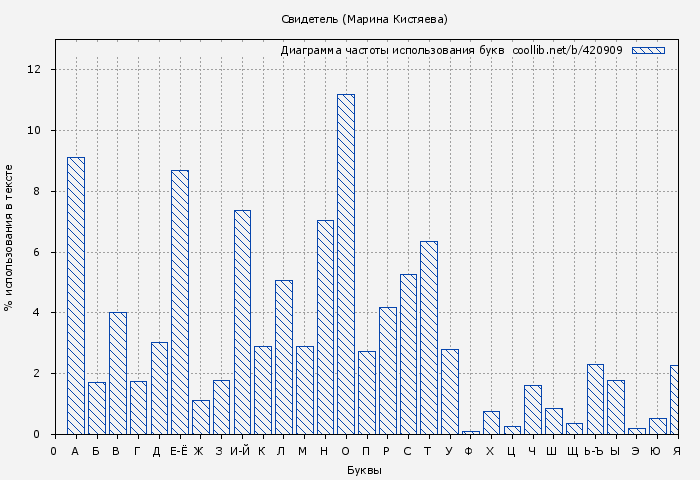700x480 pixels.
Task: Click the legend text 'Диаграмма частоты использования букв'
Action: [x=392, y=50]
